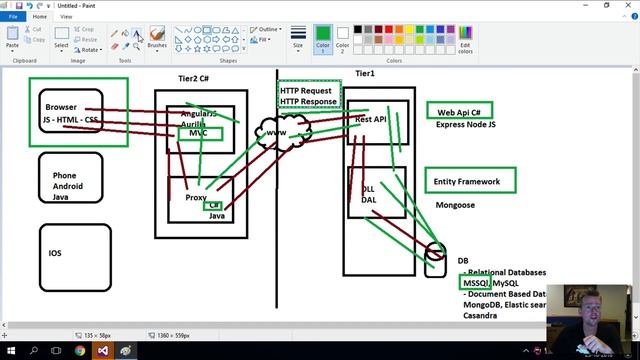Click the horizontal scrollbar left arrow
Viewport: 640px width, 360px height.
click(4, 325)
